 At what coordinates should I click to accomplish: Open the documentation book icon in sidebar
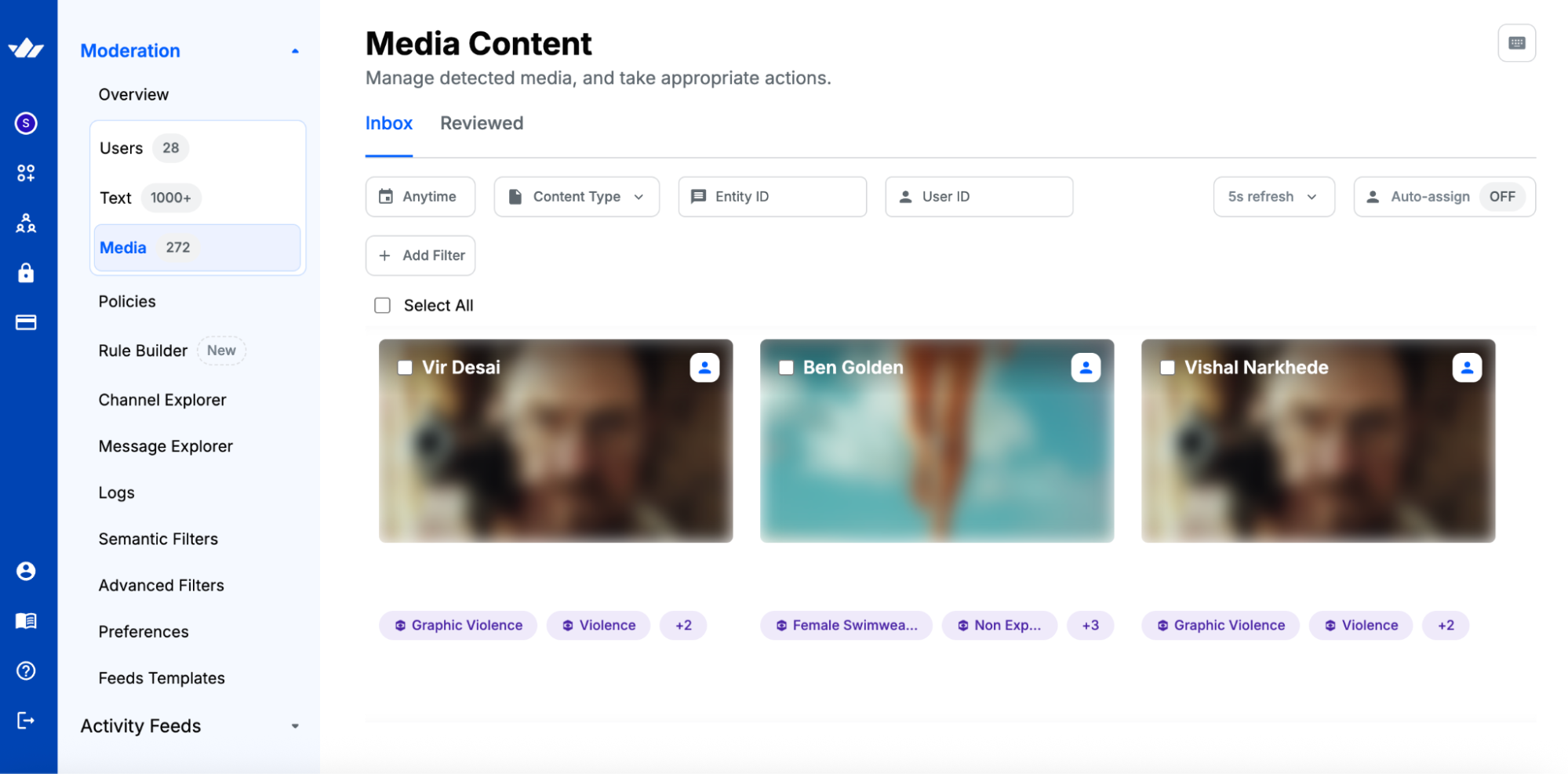(26, 620)
